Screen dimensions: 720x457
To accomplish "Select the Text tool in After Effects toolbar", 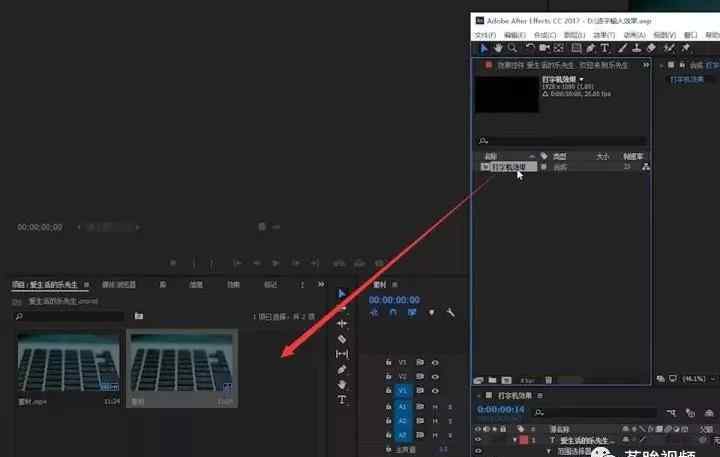I will (605, 47).
